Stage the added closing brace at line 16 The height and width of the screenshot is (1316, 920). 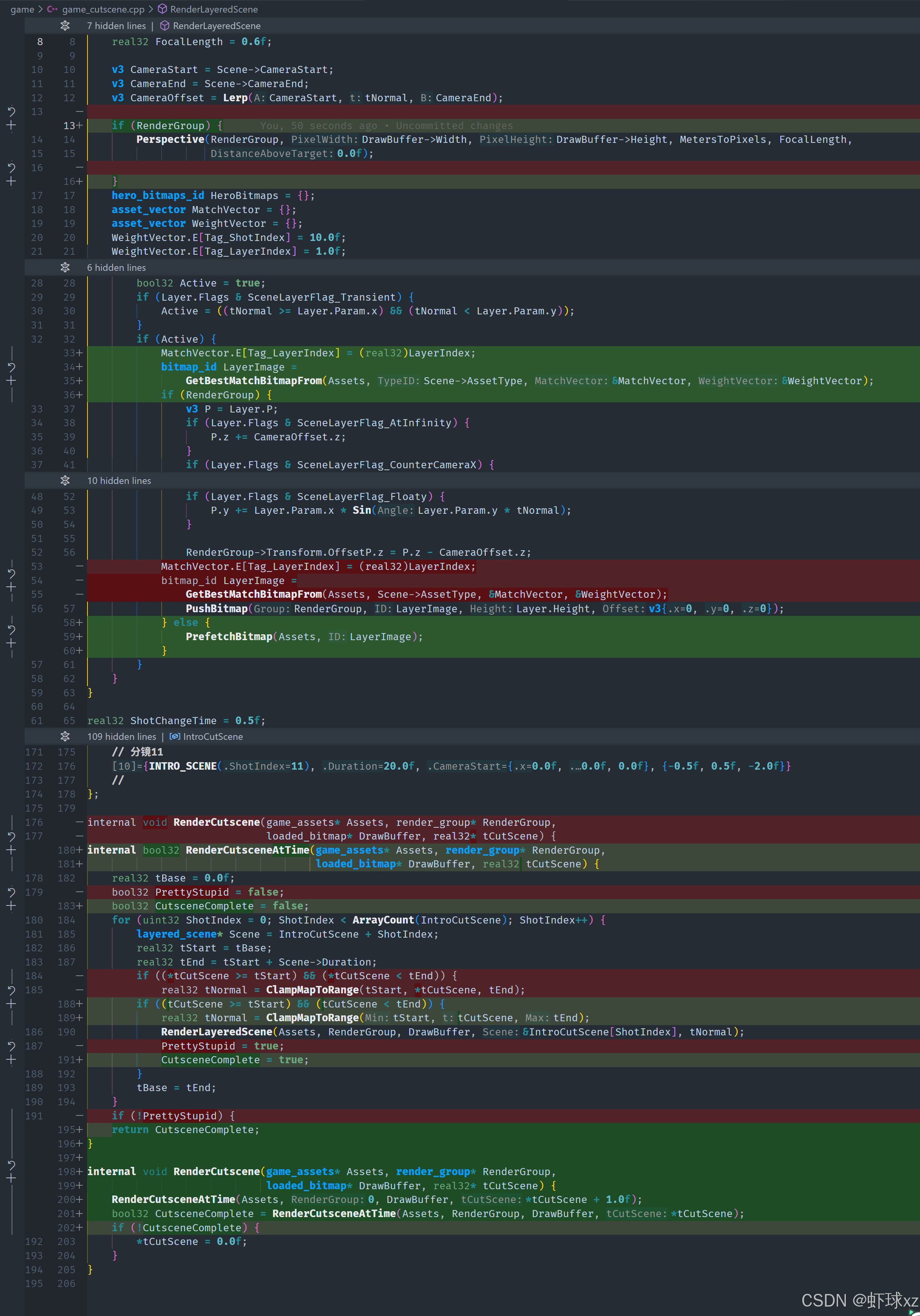(11, 182)
